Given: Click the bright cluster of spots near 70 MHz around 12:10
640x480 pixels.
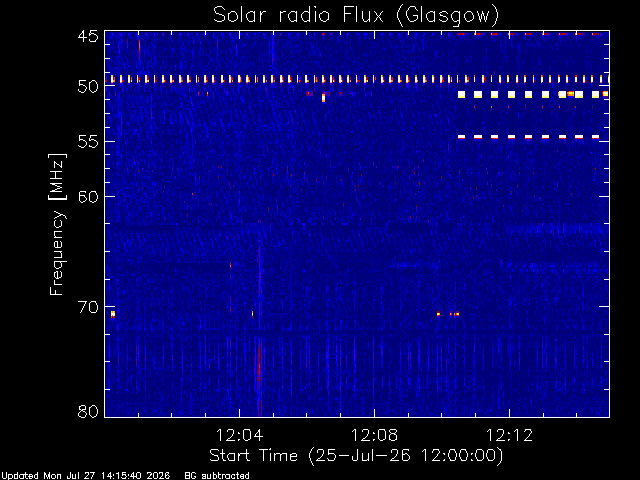Looking at the screenshot, I should pyautogui.click(x=448, y=314).
